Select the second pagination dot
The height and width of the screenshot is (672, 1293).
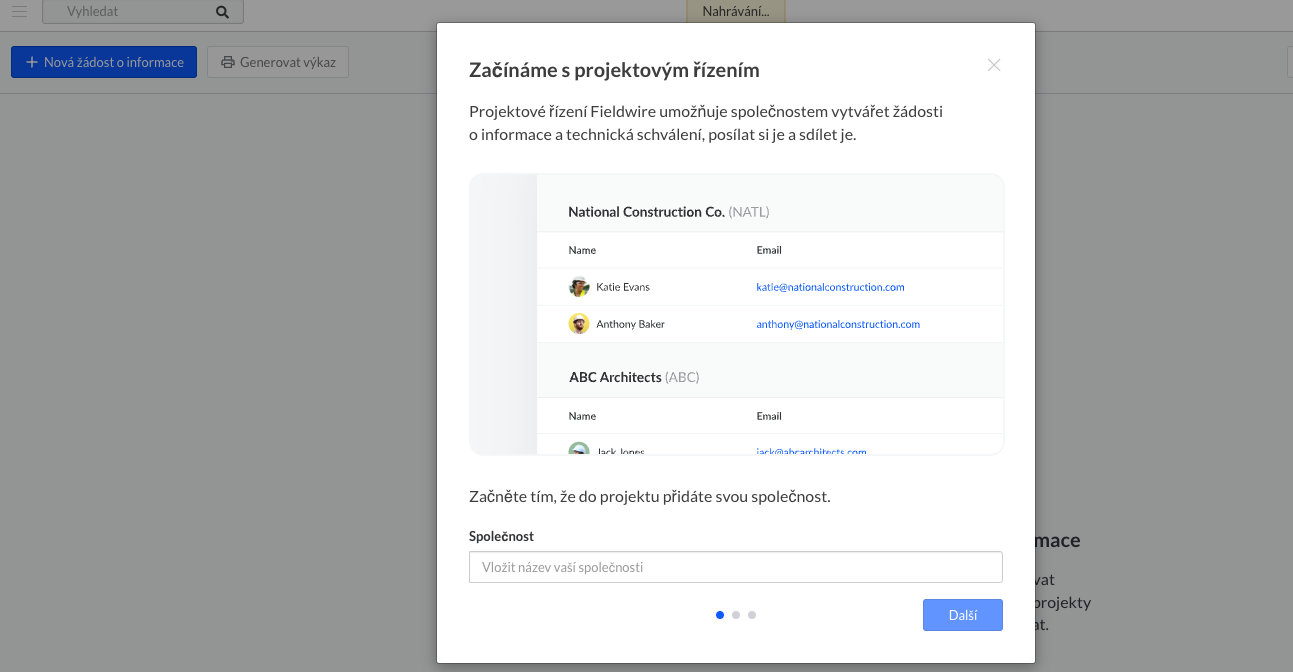point(736,615)
